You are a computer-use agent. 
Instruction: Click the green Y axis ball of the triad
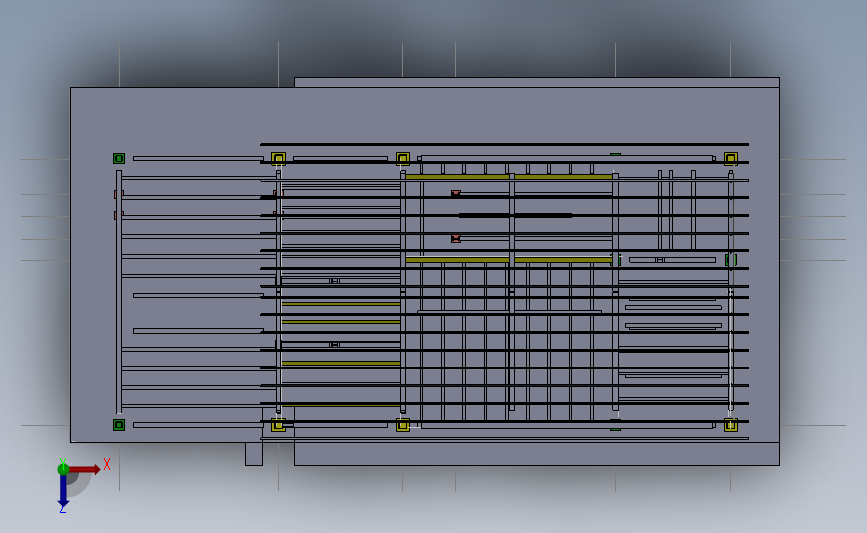(x=63, y=469)
